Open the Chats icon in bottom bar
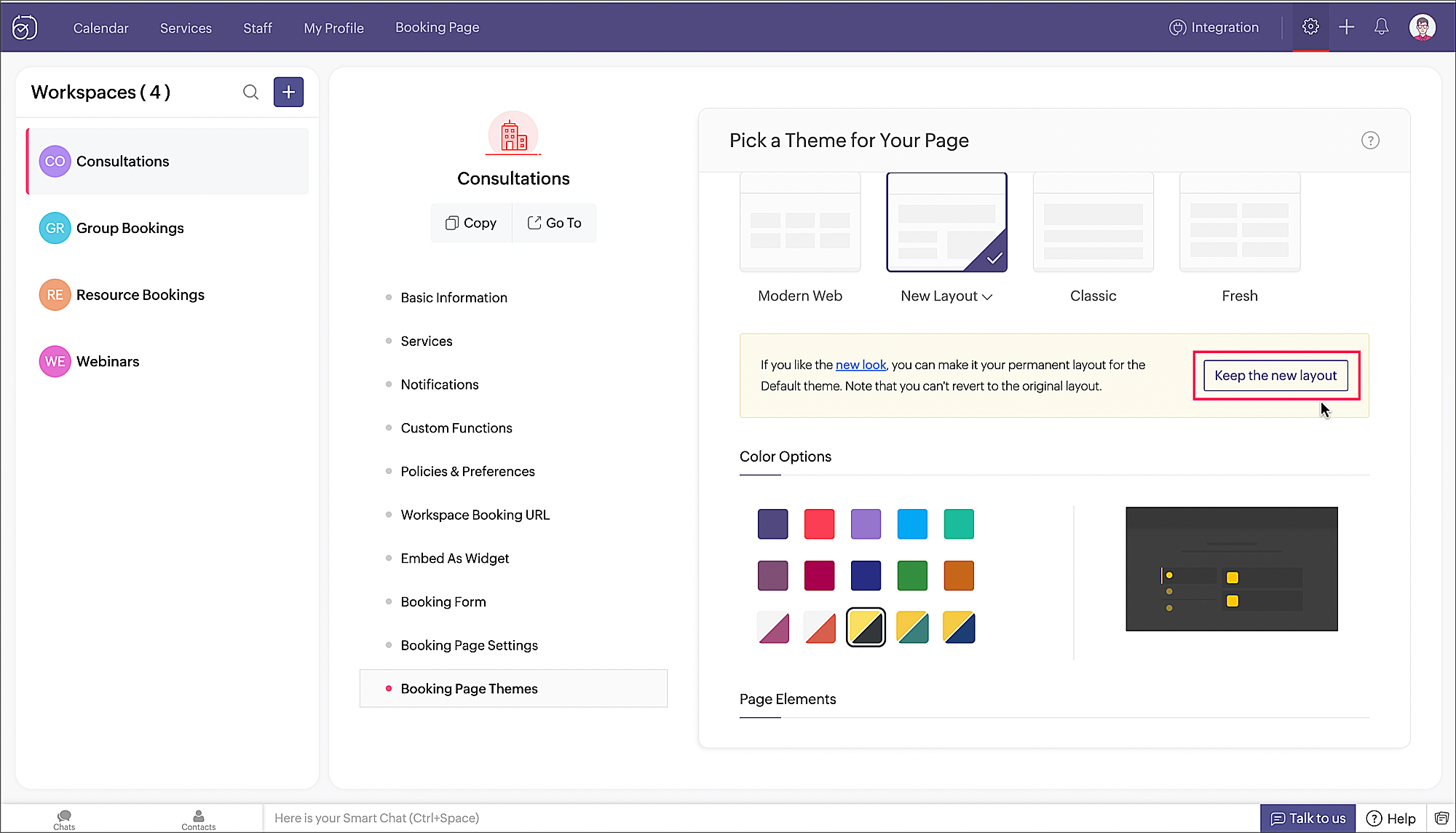 64,818
